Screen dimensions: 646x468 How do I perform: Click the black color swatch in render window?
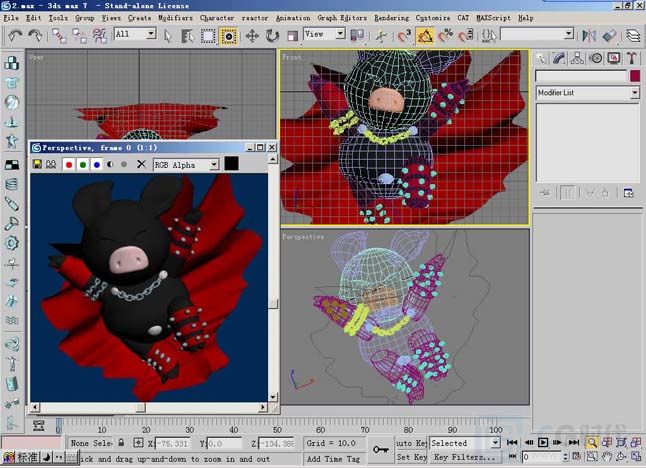tap(231, 164)
